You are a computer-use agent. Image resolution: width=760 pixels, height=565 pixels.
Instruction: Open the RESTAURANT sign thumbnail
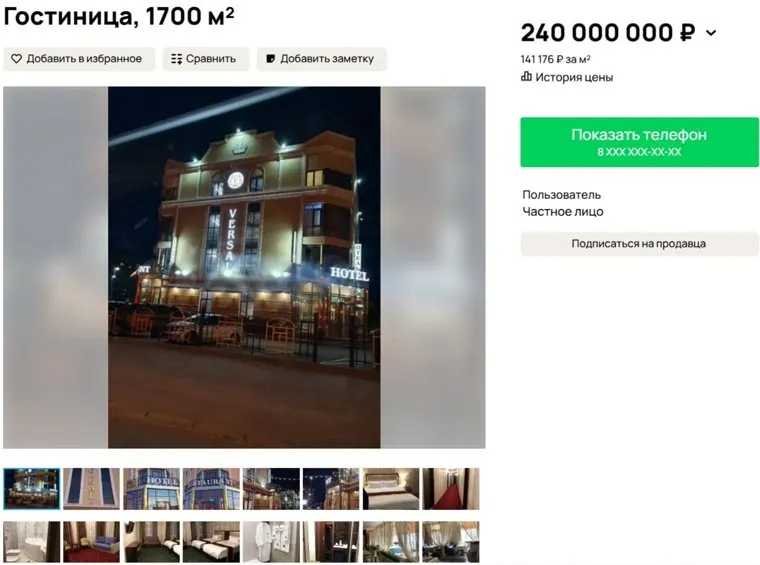pyautogui.click(x=211, y=488)
